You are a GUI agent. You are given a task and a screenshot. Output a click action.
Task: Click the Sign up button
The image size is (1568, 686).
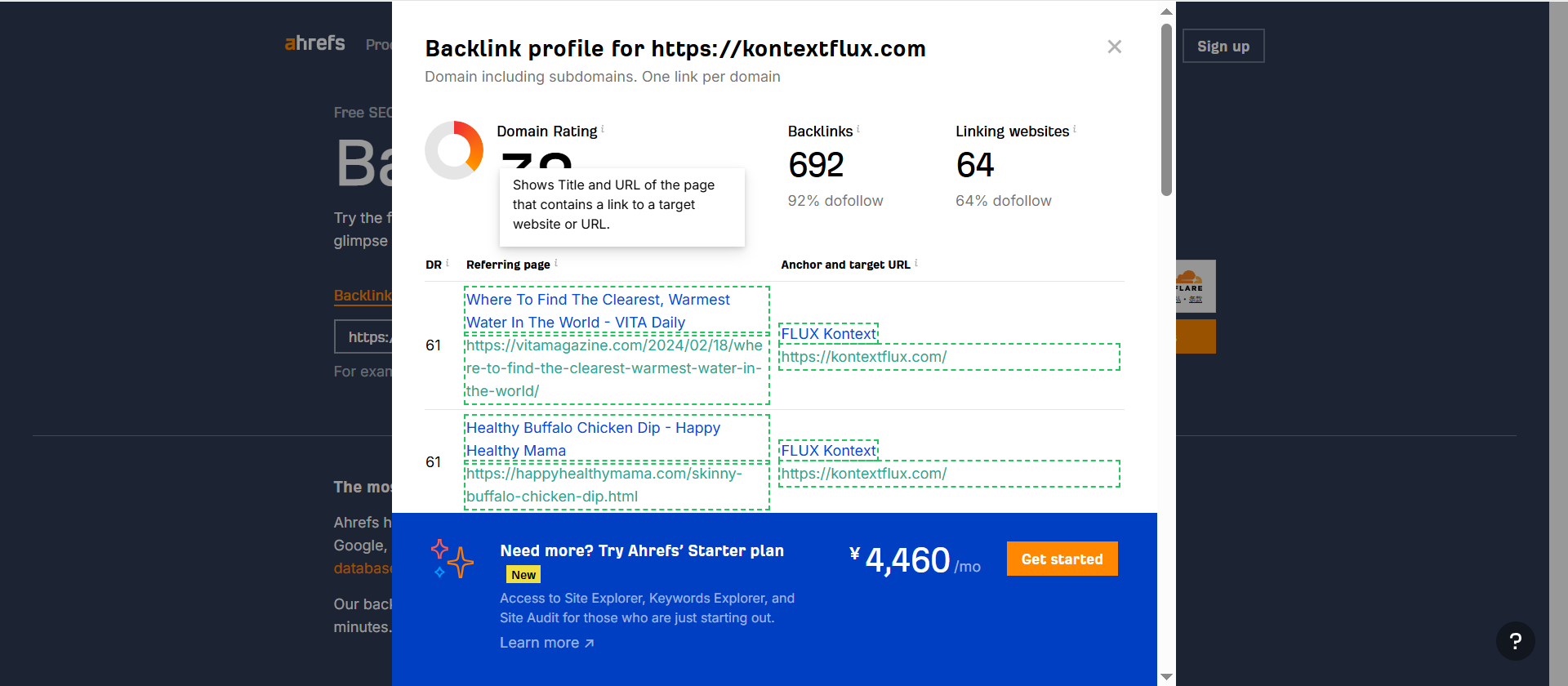click(x=1223, y=47)
